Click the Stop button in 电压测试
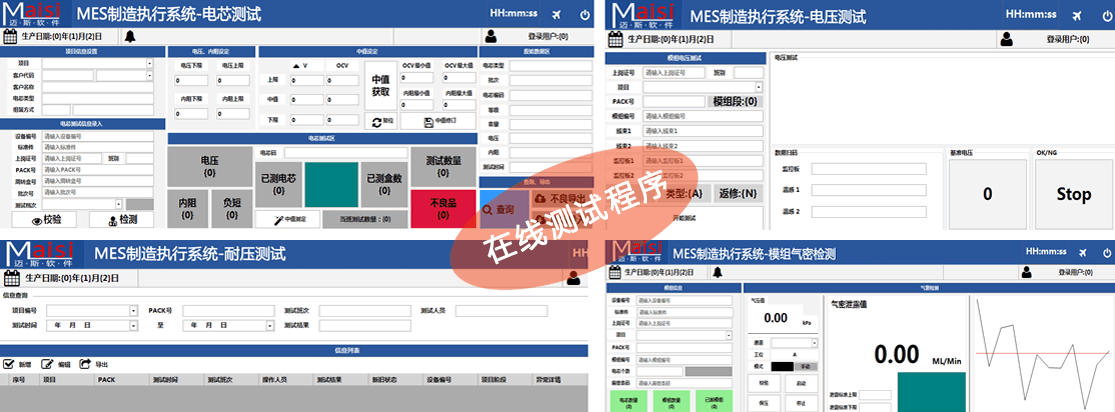This screenshot has width=1115, height=412. [x=1073, y=194]
